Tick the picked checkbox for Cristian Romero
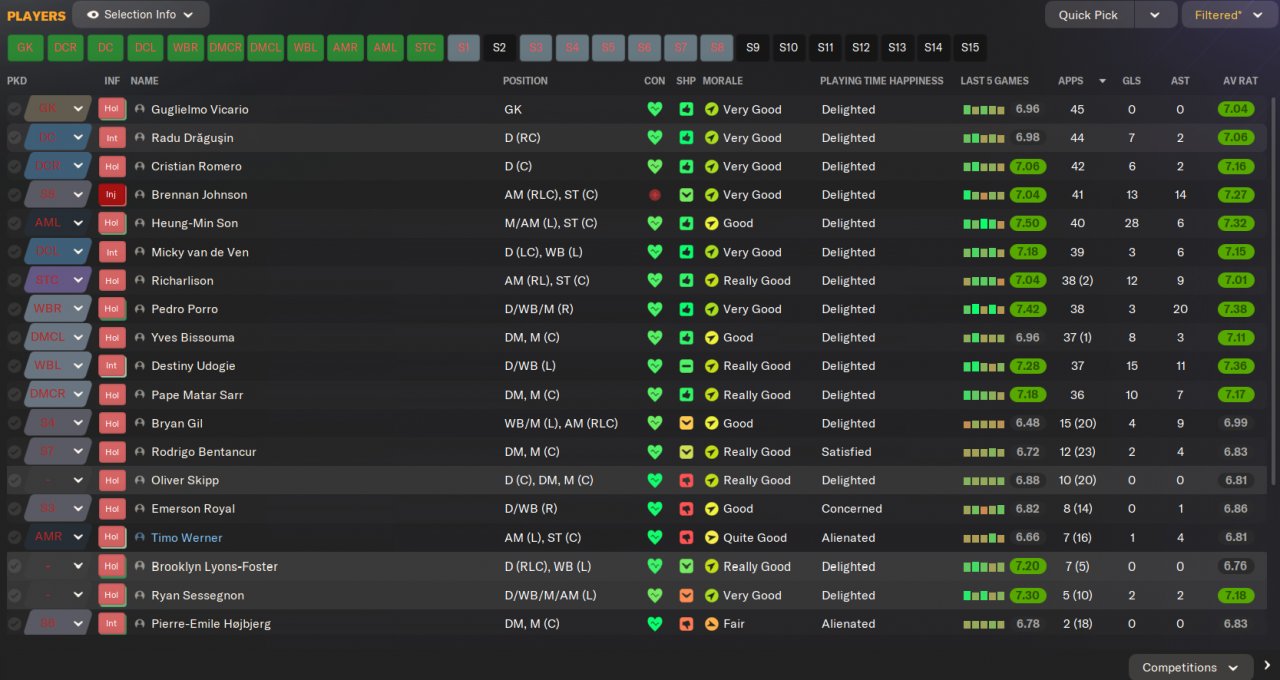 tap(15, 166)
